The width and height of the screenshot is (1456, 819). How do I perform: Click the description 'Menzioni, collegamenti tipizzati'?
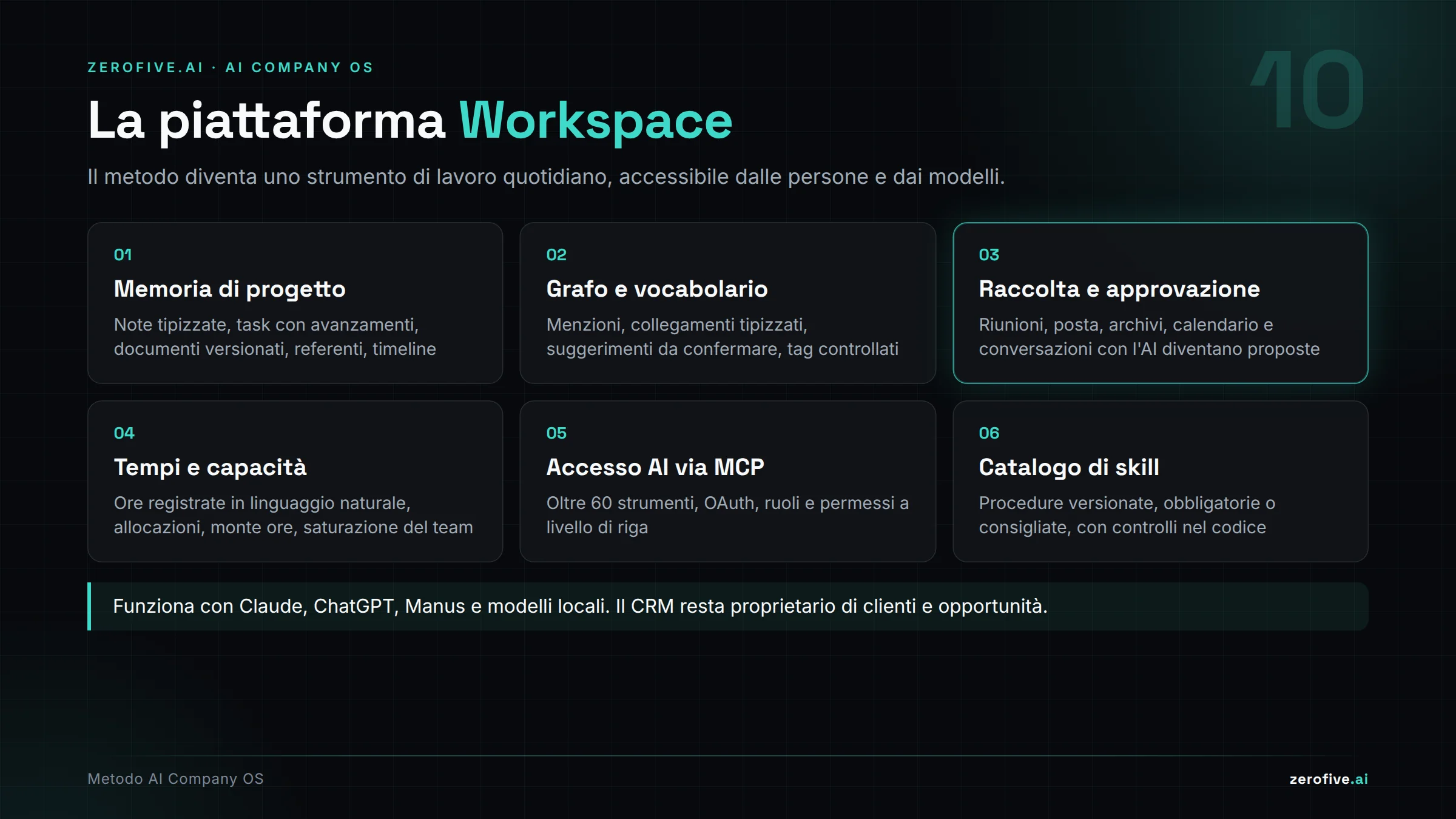(723, 337)
